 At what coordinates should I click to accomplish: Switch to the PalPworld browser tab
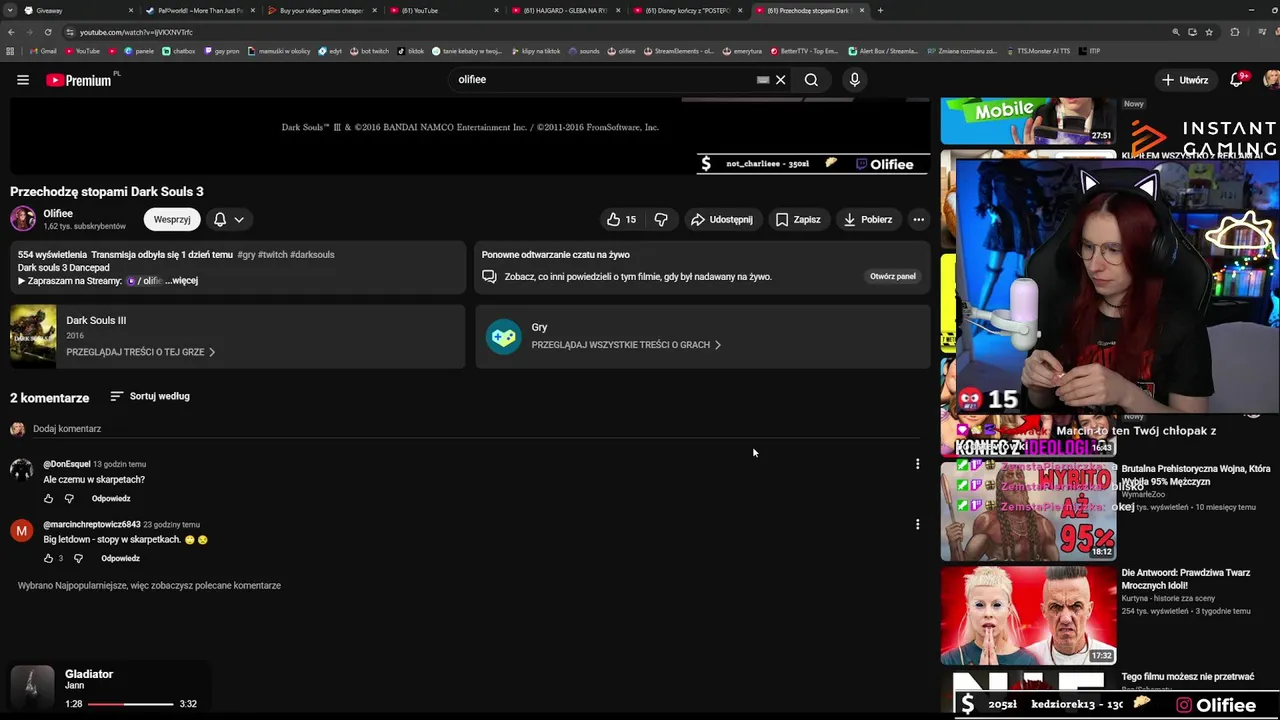(x=200, y=11)
